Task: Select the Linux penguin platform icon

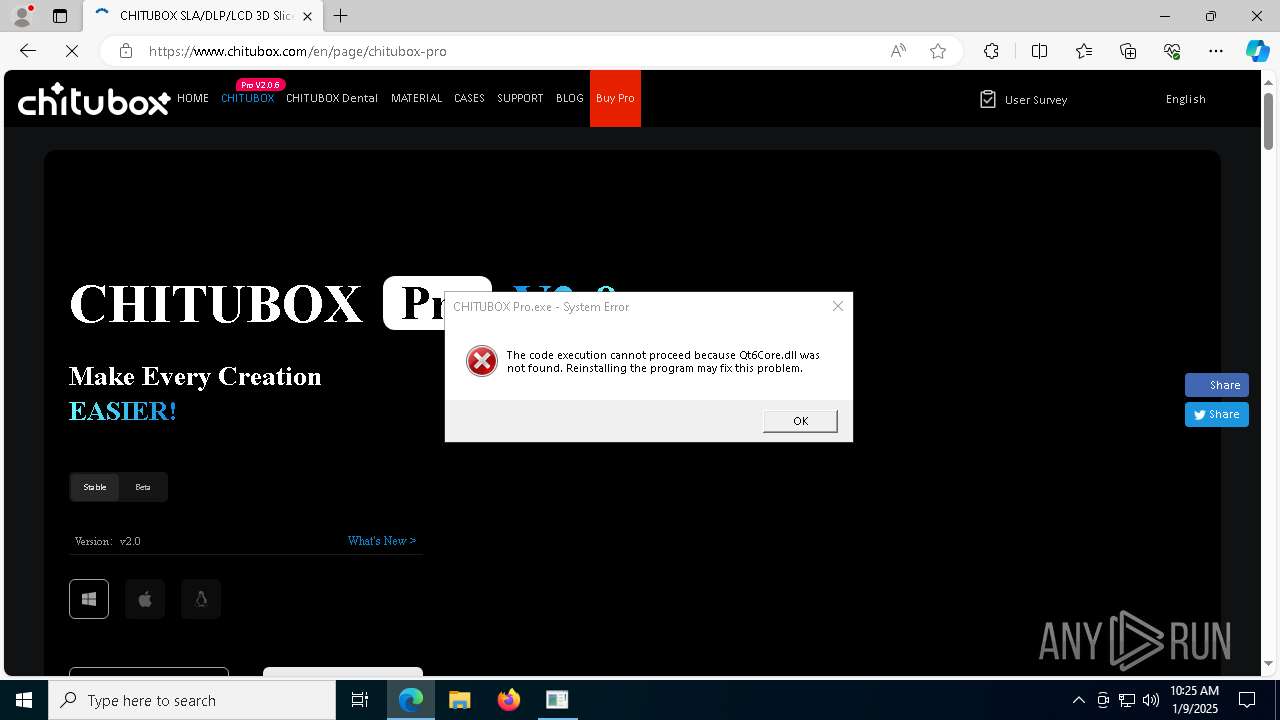Action: (201, 599)
